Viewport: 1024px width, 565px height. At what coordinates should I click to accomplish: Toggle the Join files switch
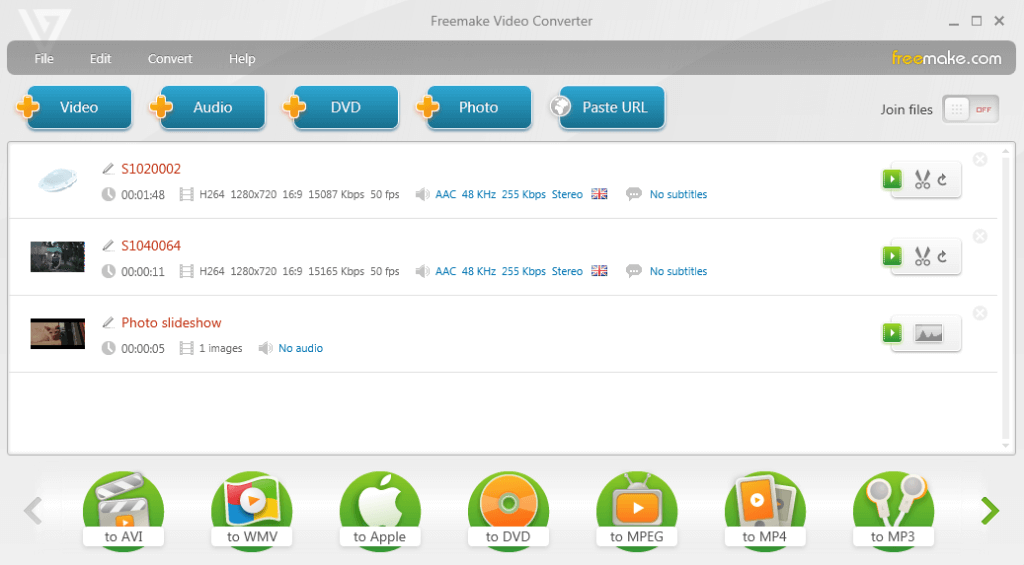(970, 109)
